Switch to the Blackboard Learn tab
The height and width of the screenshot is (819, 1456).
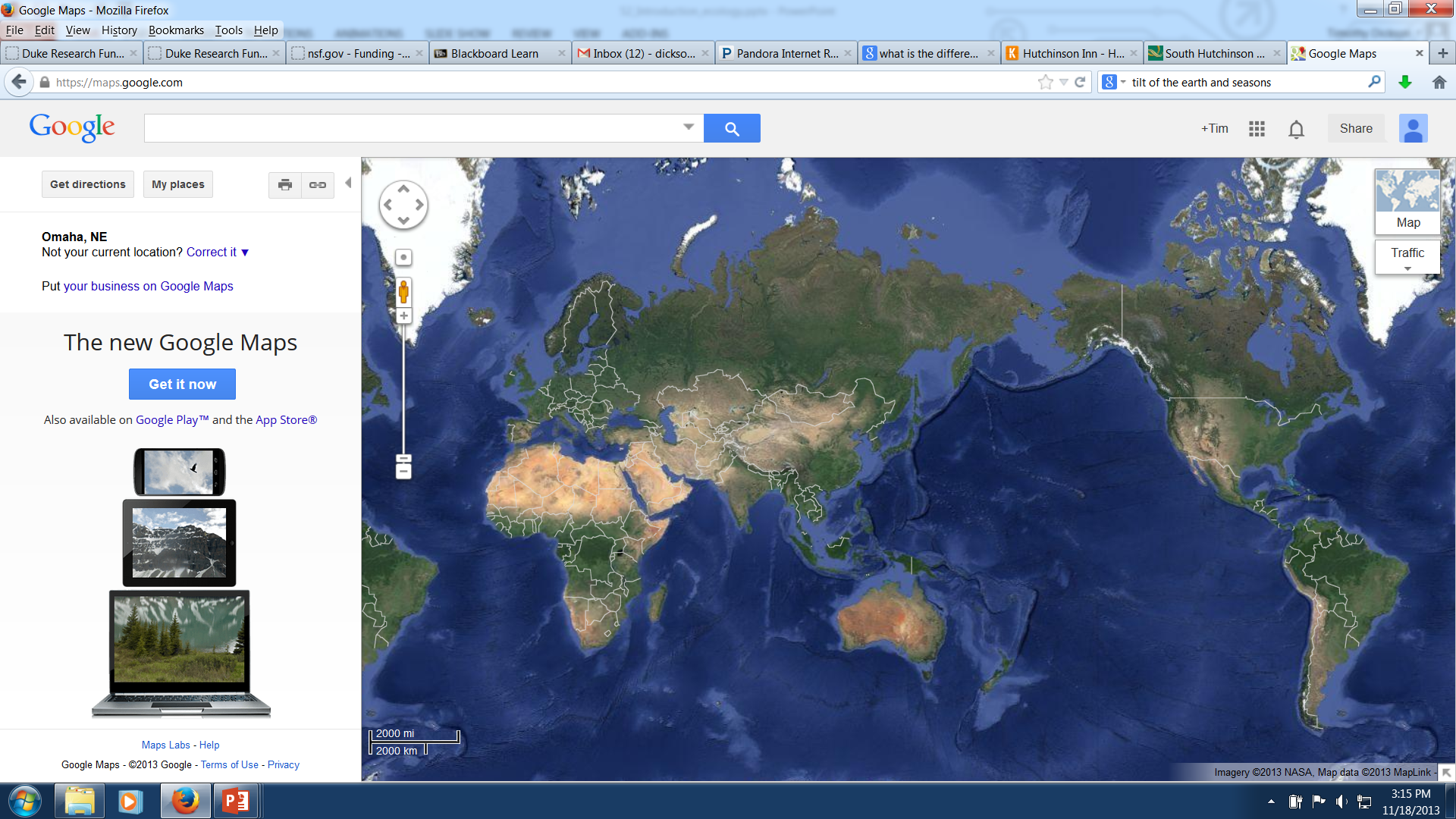click(500, 53)
